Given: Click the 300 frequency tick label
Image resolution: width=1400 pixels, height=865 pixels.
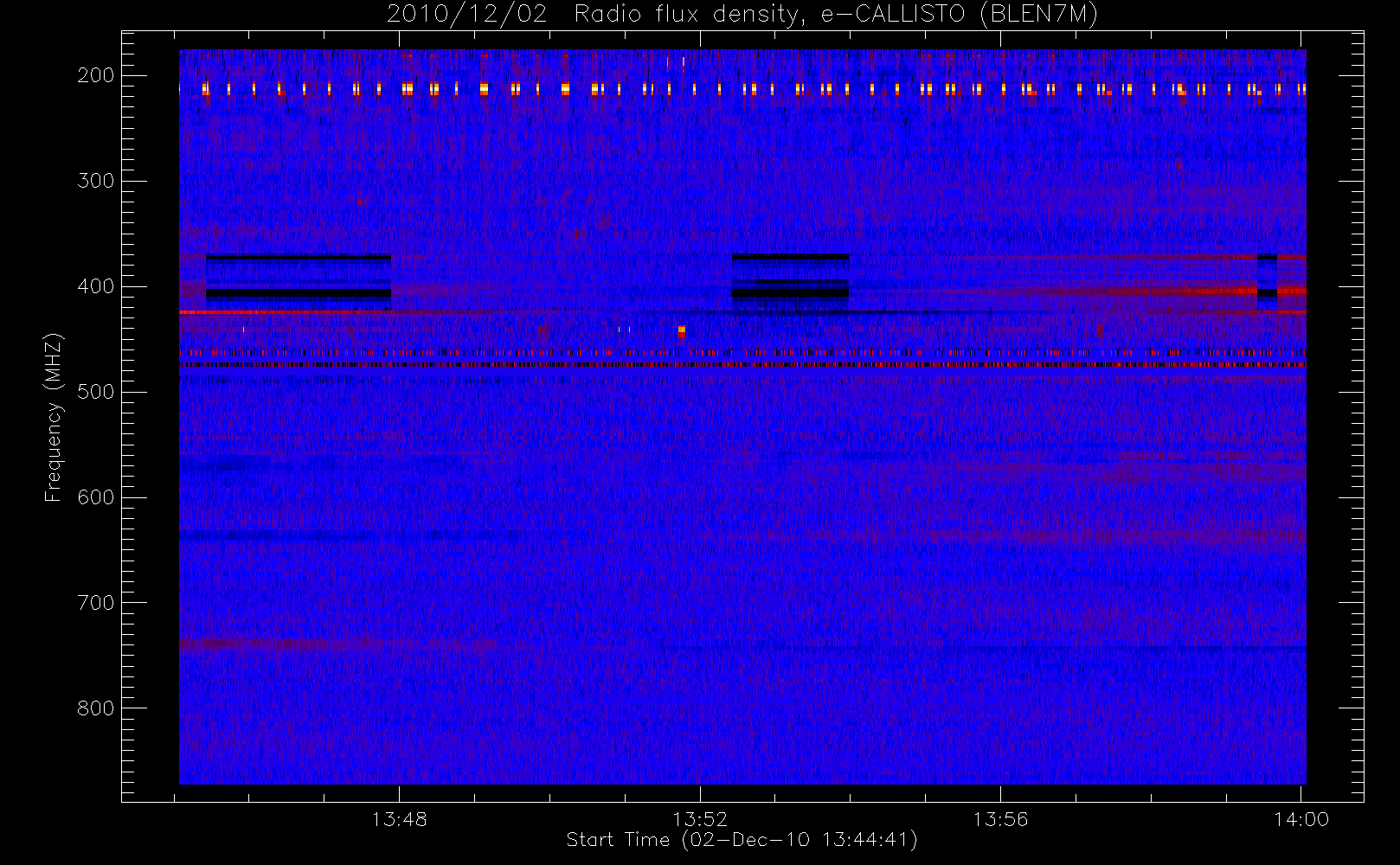Looking at the screenshot, I should click(x=96, y=181).
